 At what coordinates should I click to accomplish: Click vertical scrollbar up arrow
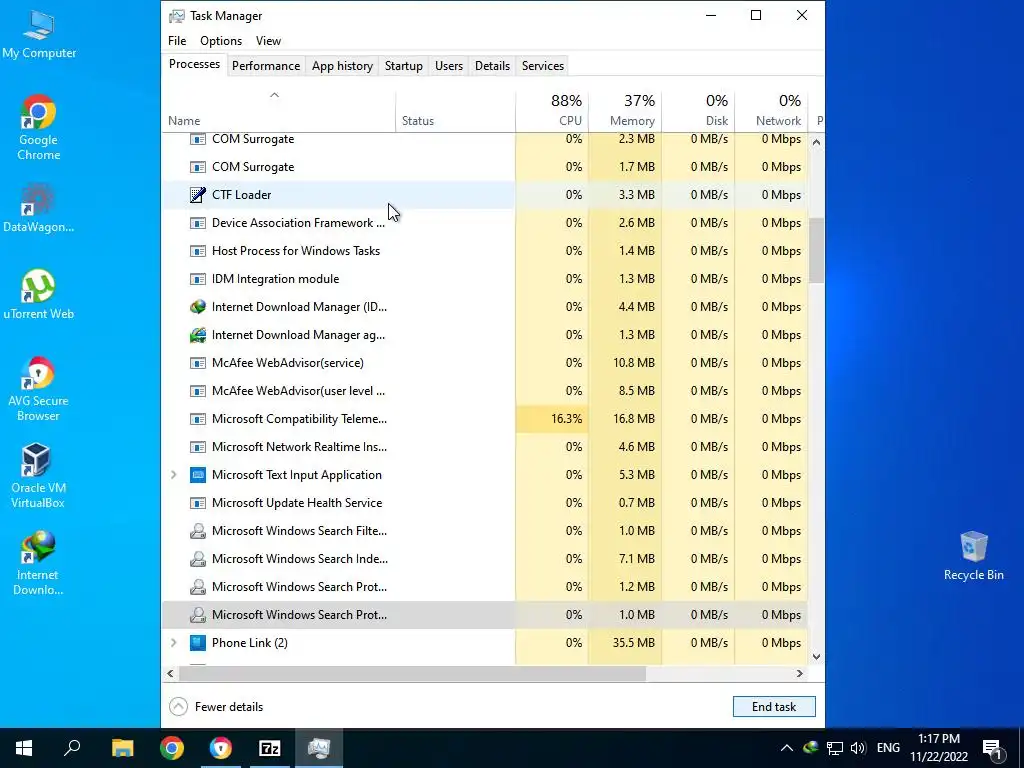coord(816,142)
